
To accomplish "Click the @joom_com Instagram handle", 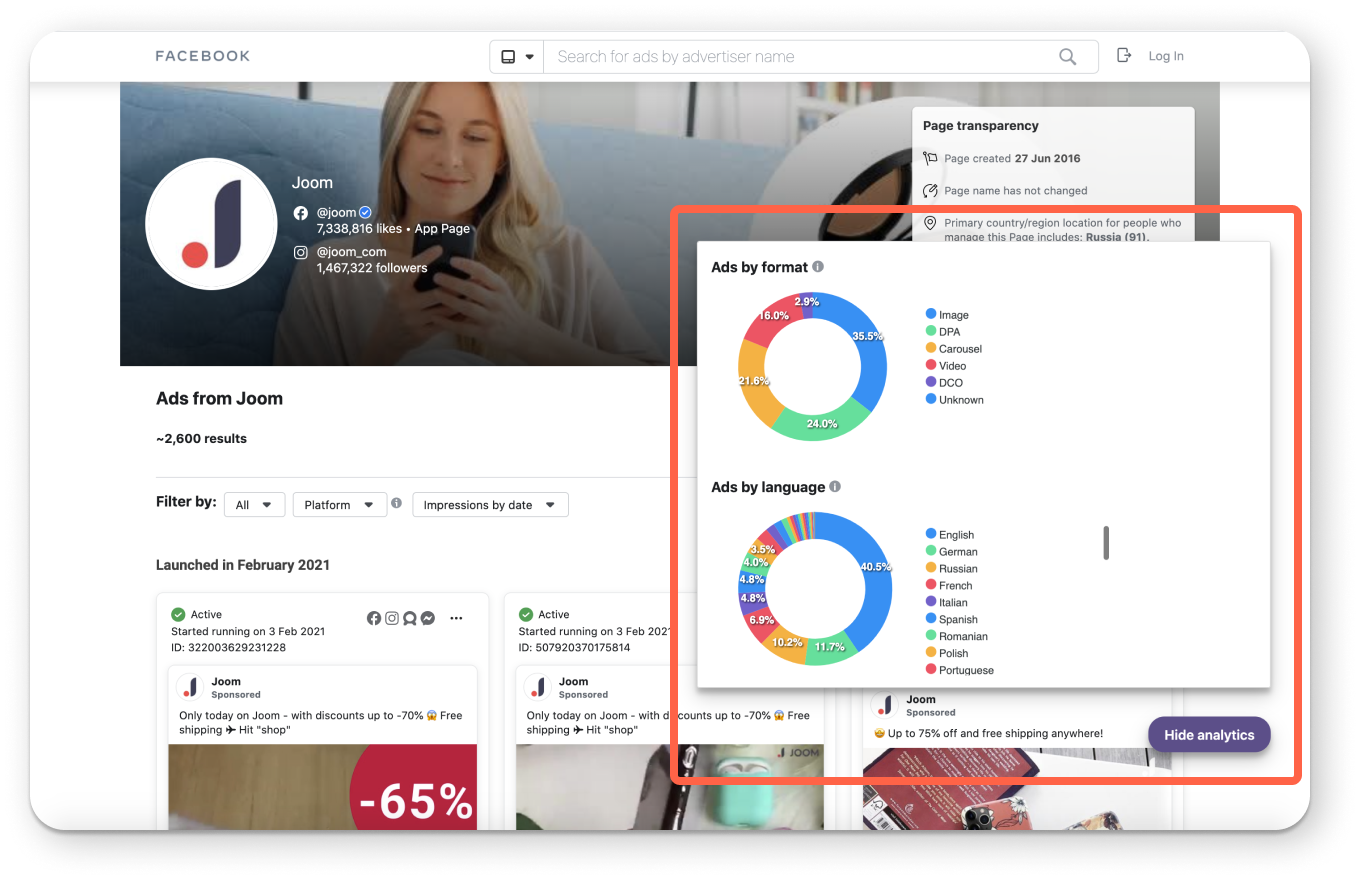I will pos(351,252).
